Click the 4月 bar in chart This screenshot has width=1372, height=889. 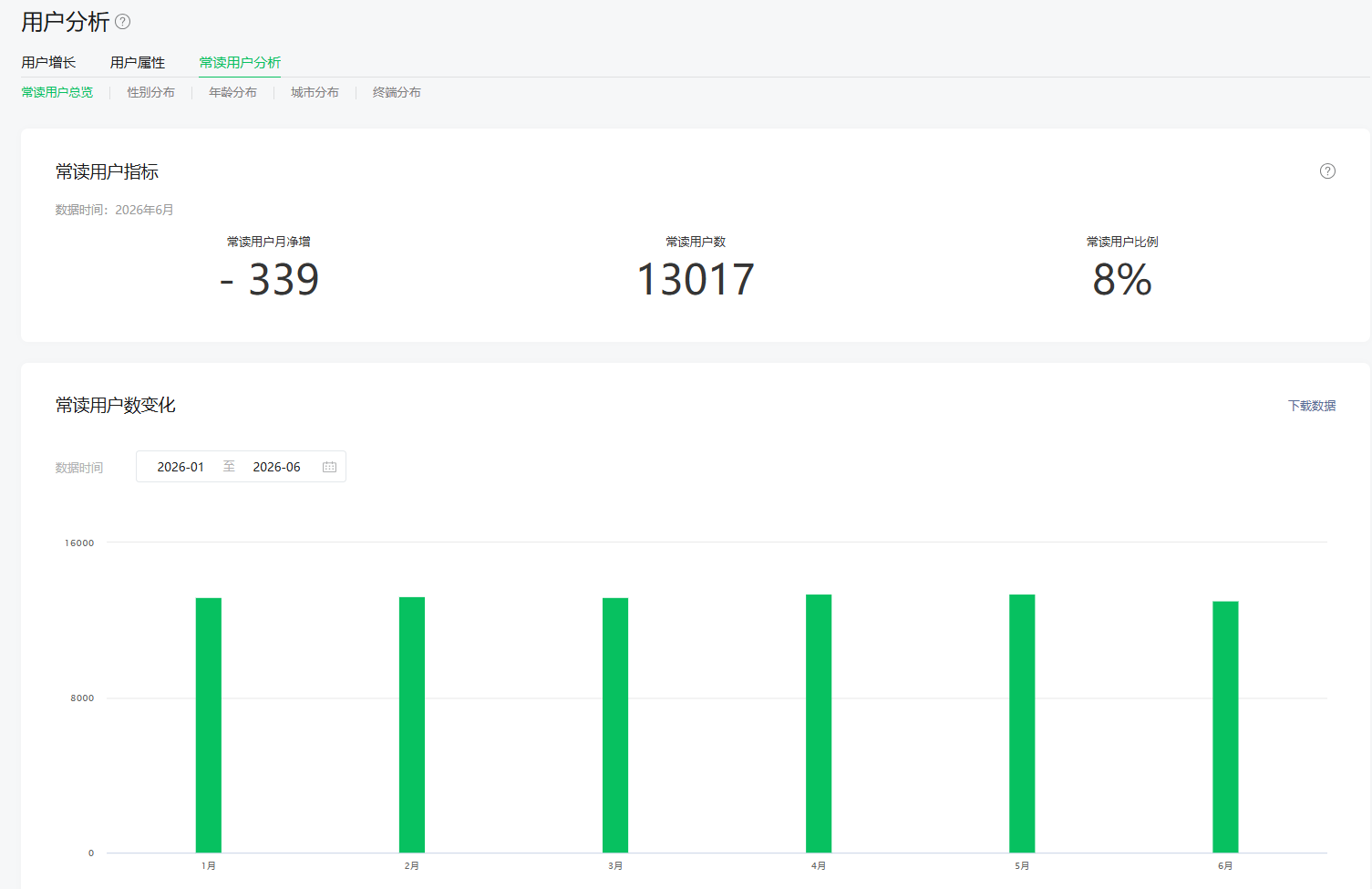click(x=819, y=723)
